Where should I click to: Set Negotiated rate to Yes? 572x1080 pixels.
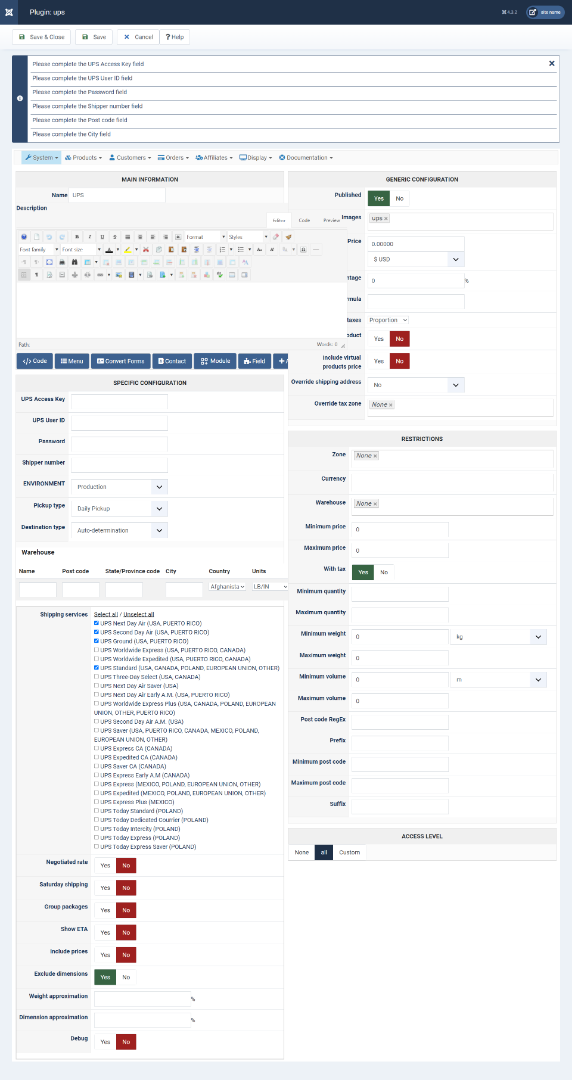pos(105,865)
